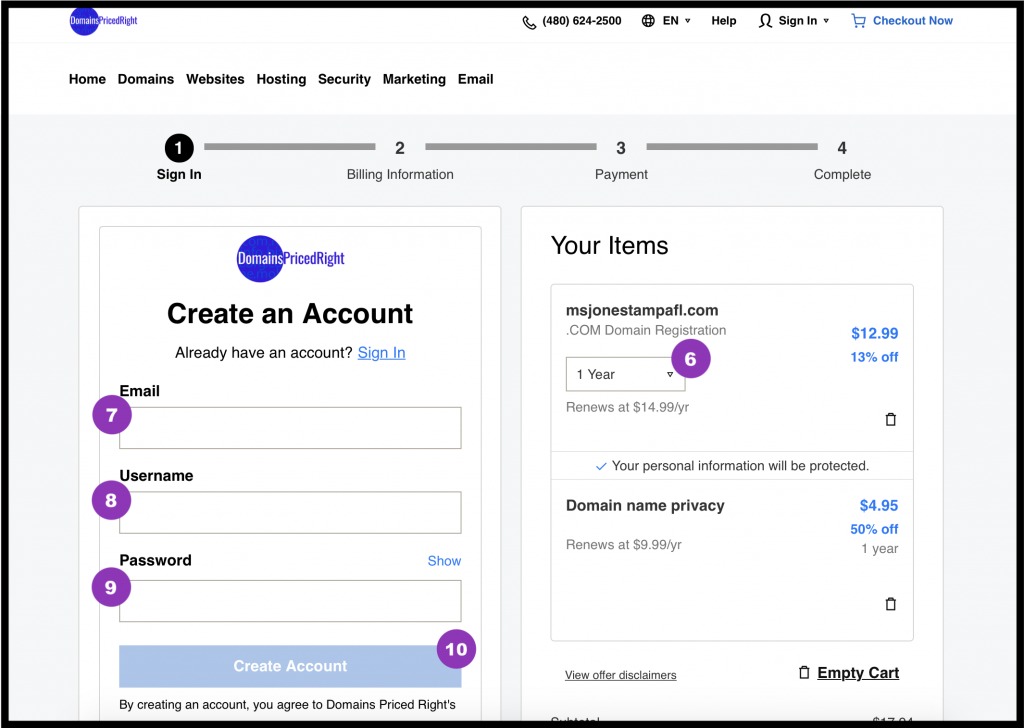Click the phone icon beside (480) 624-2500
The image size is (1024, 728).
pyautogui.click(x=529, y=22)
